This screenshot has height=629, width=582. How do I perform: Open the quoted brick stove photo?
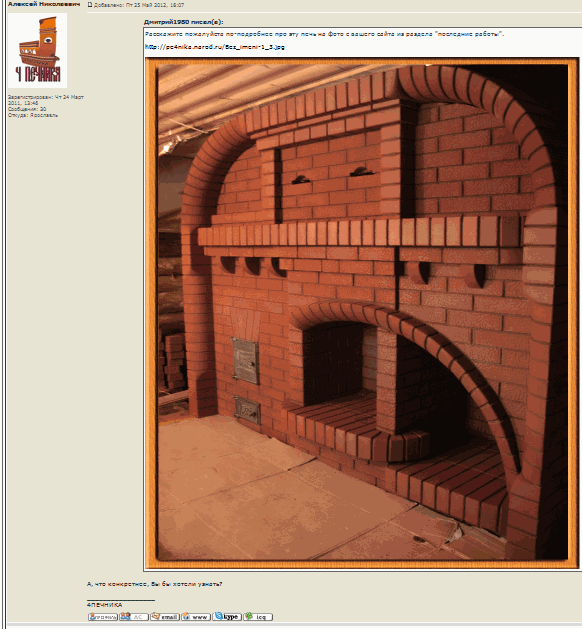362,313
